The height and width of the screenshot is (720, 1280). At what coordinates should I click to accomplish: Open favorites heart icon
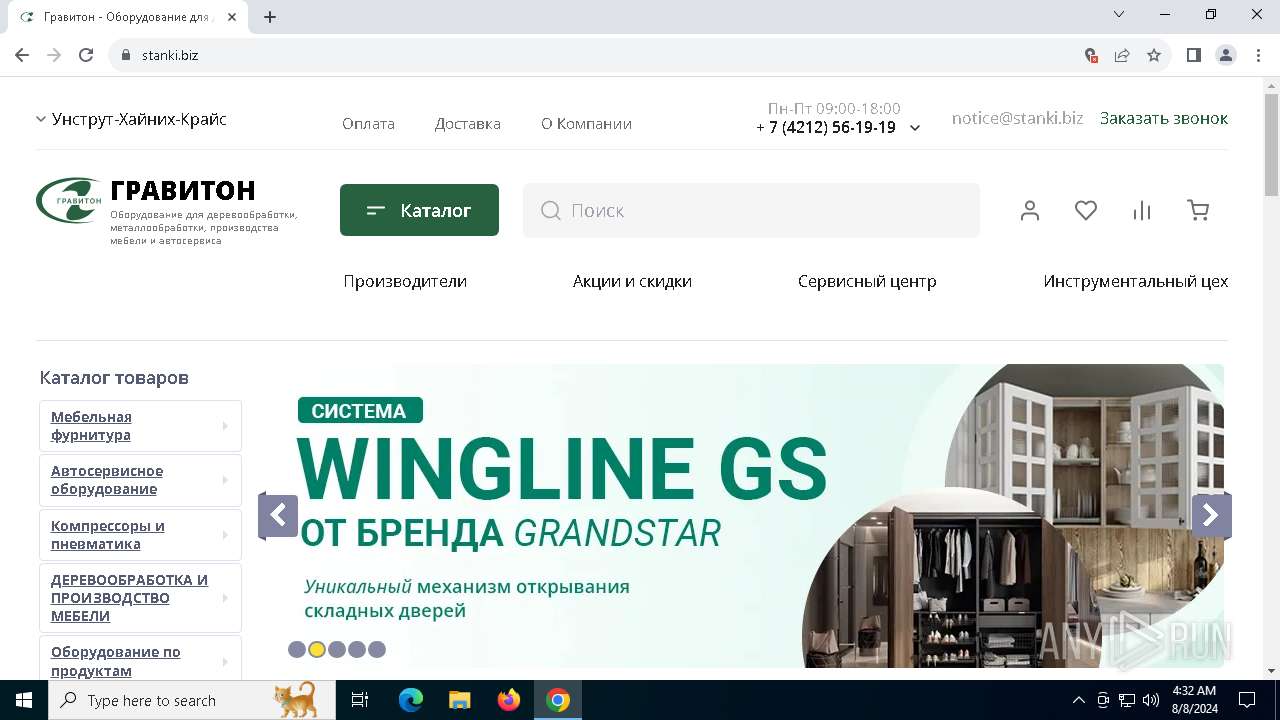click(x=1086, y=210)
